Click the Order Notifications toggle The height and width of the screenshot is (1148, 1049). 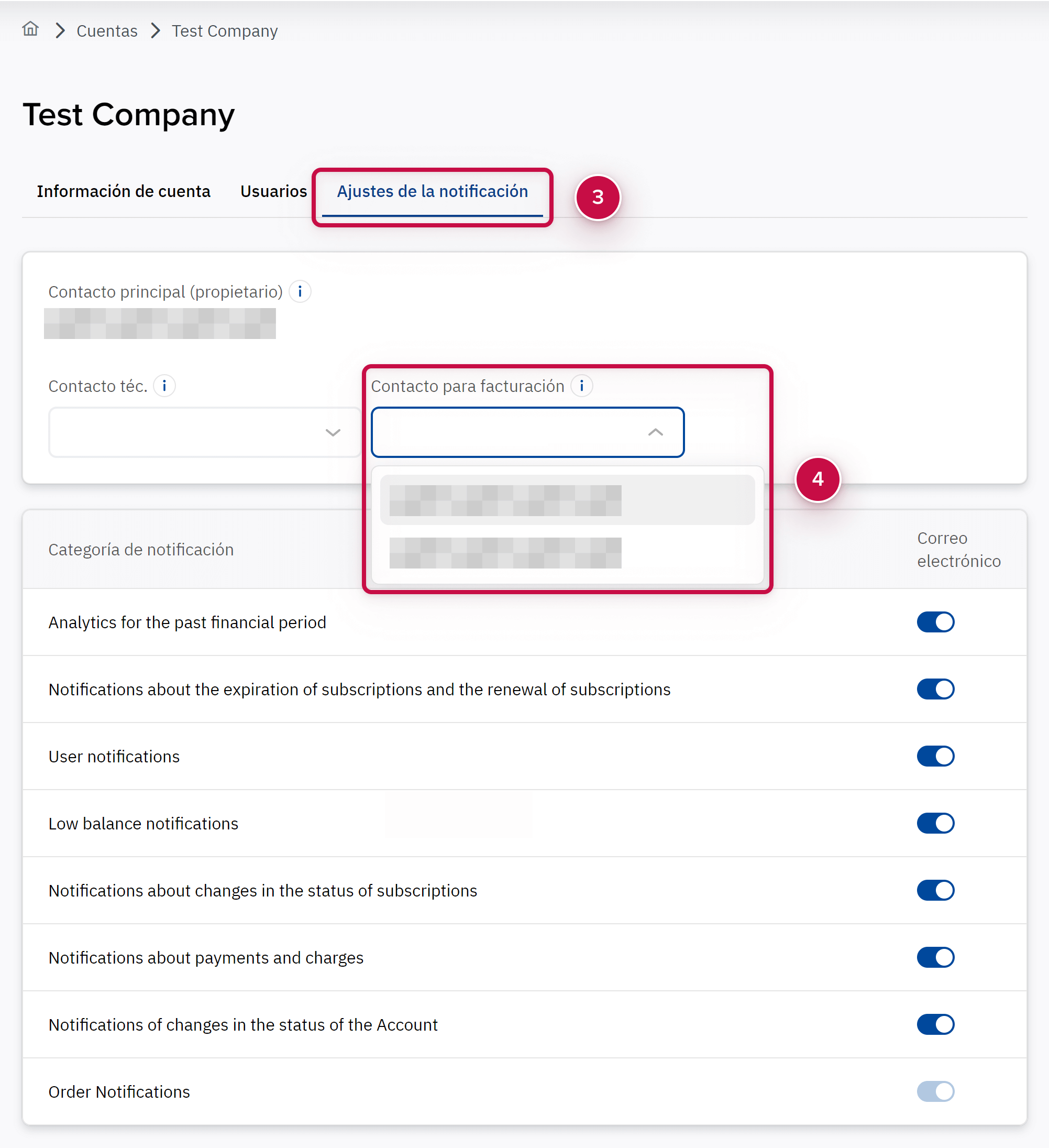[x=935, y=1091]
